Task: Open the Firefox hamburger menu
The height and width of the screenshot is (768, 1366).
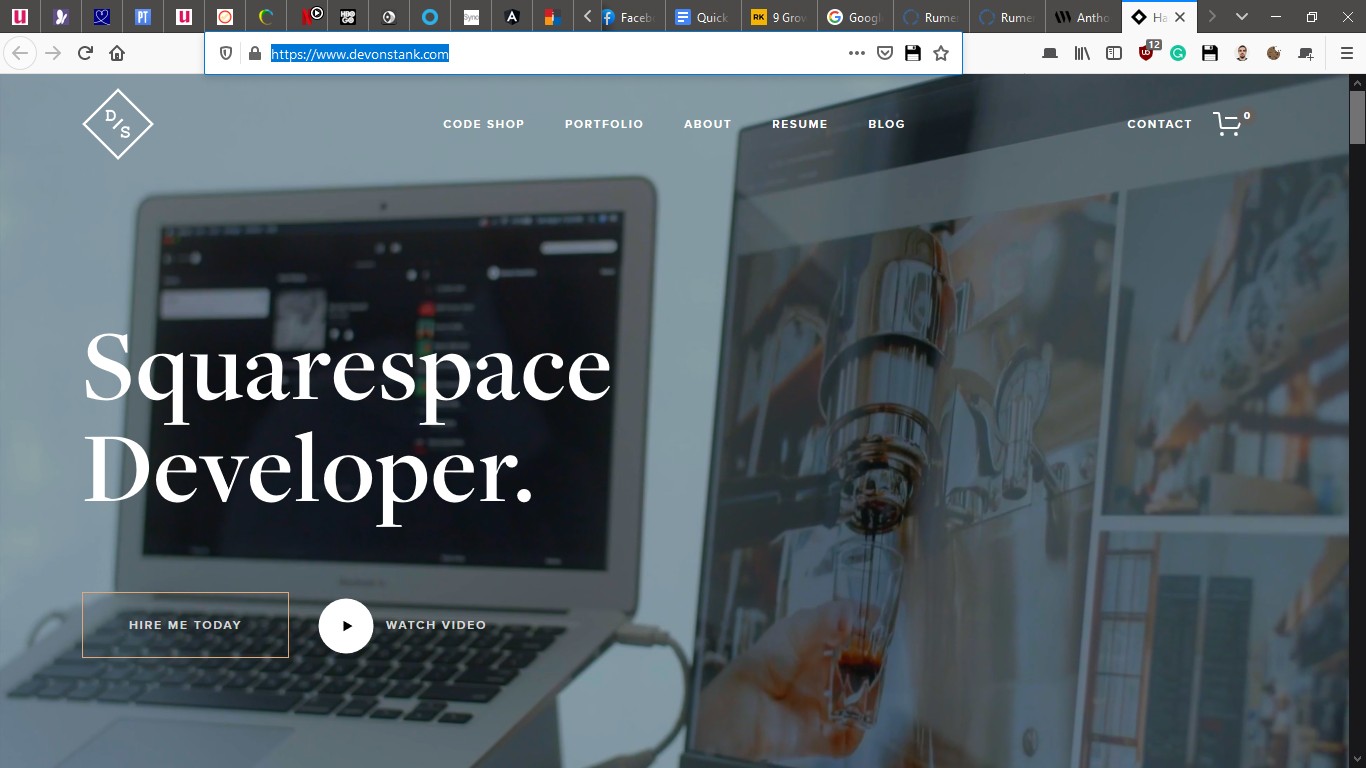Action: click(x=1346, y=54)
